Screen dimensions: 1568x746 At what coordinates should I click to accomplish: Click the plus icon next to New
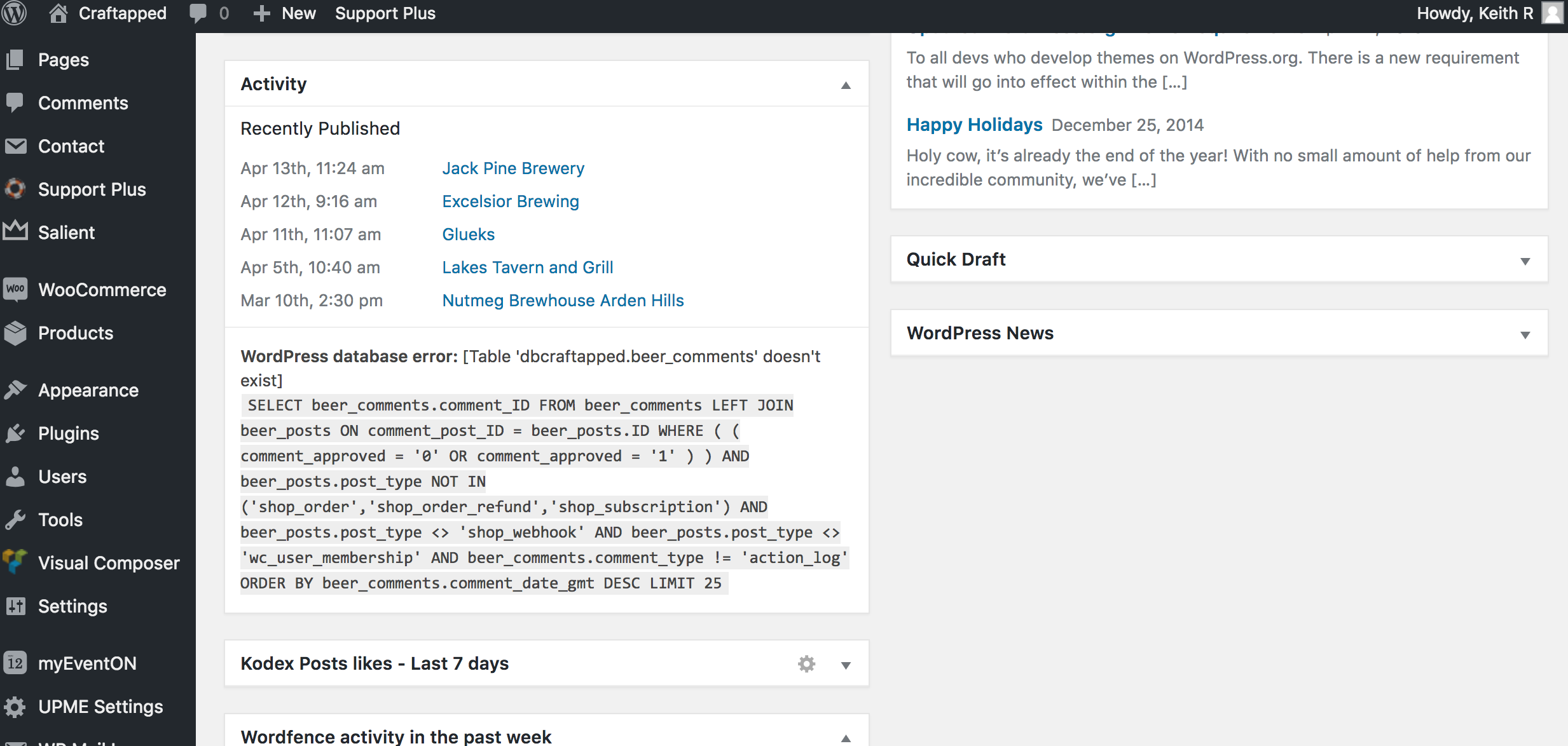click(262, 13)
